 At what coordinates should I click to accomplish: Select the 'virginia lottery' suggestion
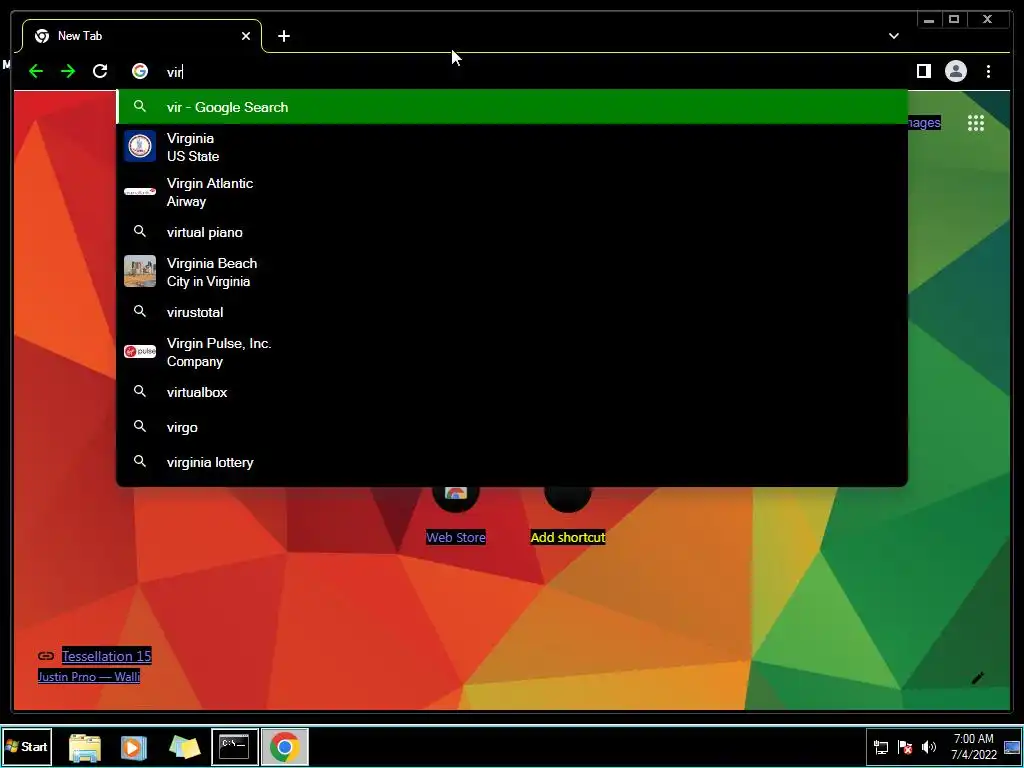[x=512, y=462]
